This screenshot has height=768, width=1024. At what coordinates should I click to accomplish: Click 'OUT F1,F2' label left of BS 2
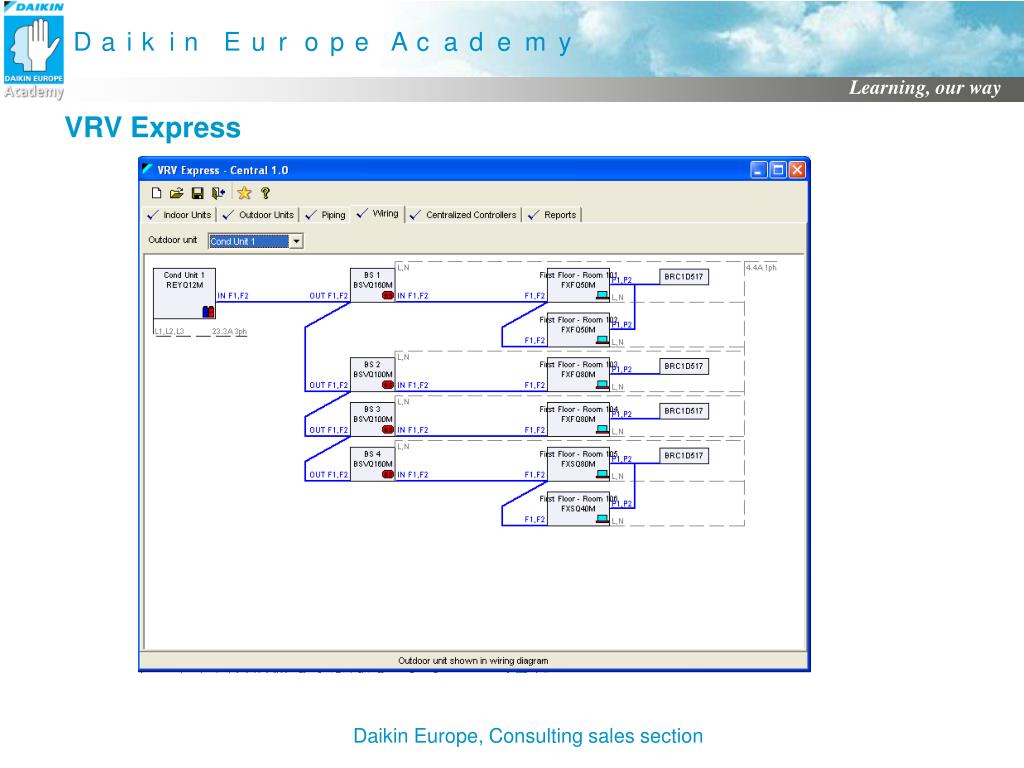(328, 385)
